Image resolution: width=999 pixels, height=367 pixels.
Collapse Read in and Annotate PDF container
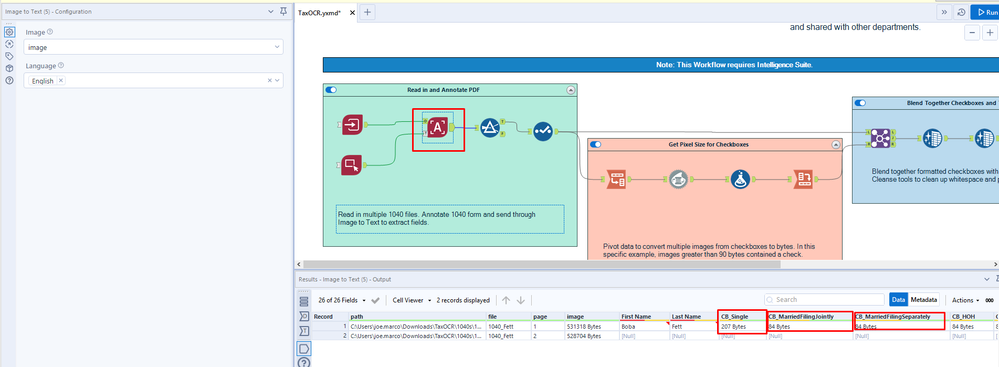click(x=570, y=90)
